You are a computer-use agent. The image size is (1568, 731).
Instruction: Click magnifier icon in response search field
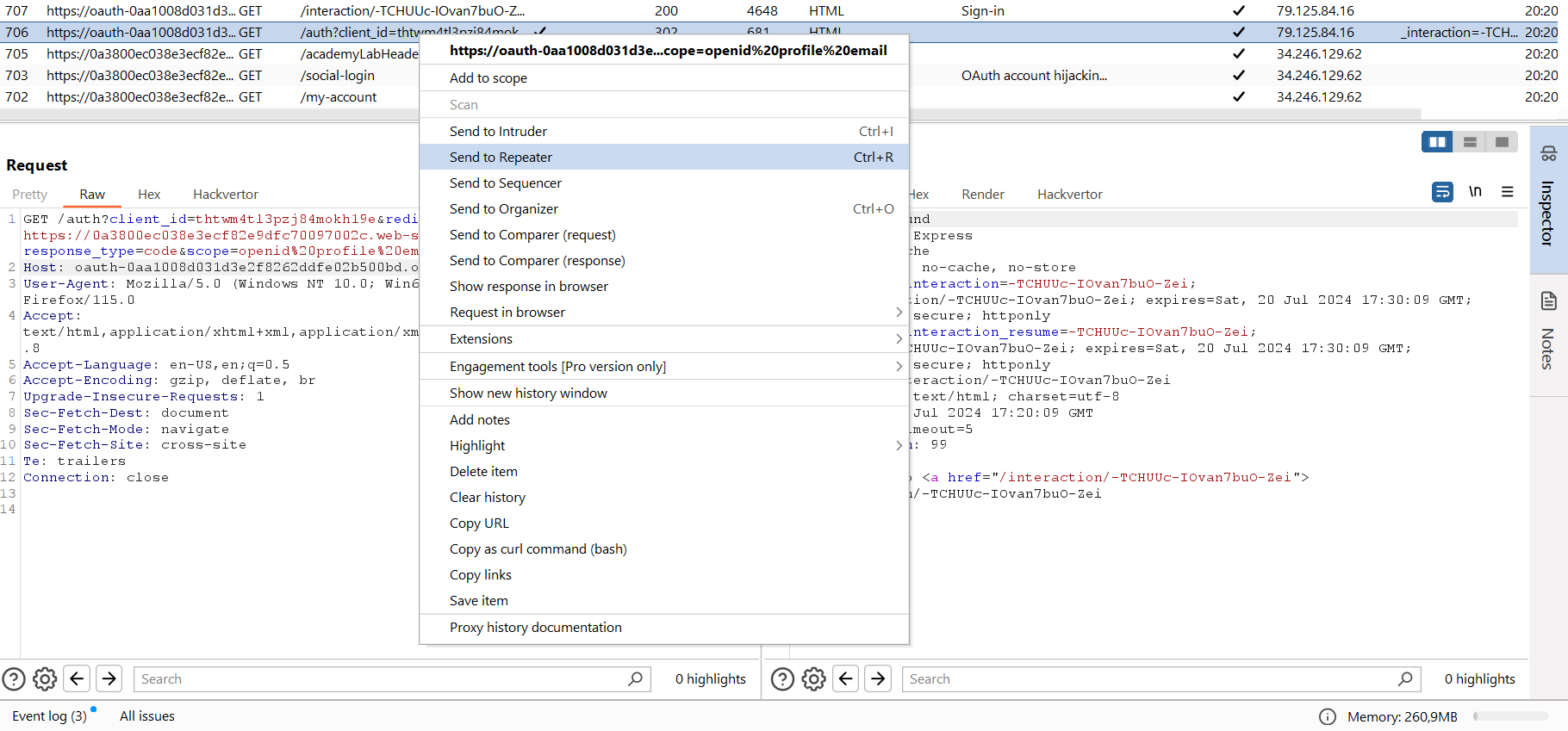pyautogui.click(x=1405, y=679)
